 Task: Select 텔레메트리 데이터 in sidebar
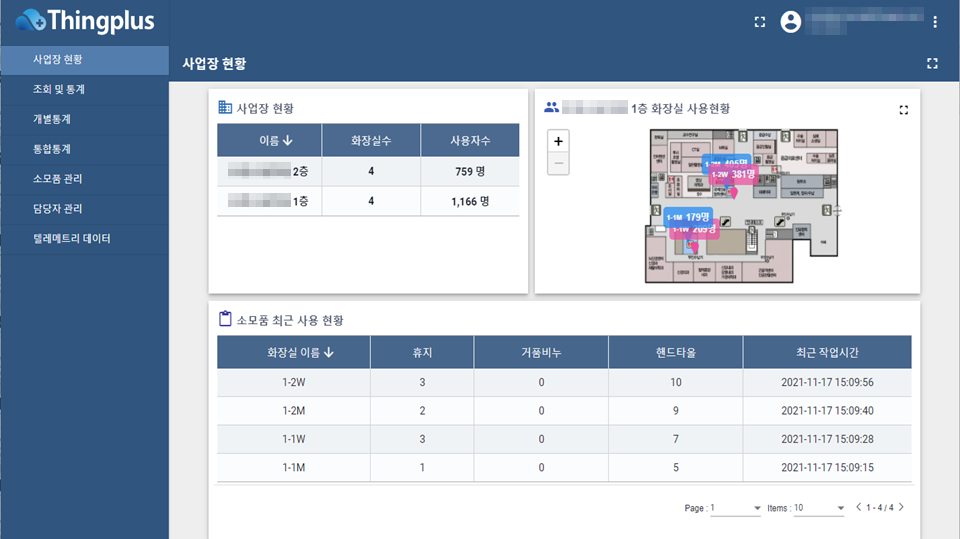coord(71,240)
